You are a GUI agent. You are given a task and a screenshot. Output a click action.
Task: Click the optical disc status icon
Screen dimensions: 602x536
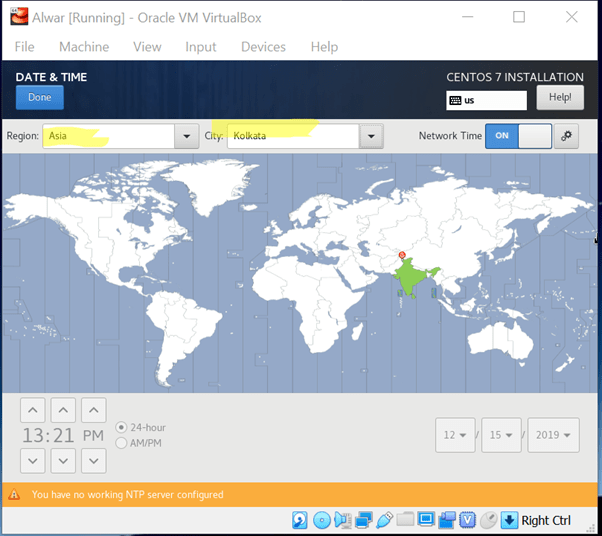(x=322, y=520)
